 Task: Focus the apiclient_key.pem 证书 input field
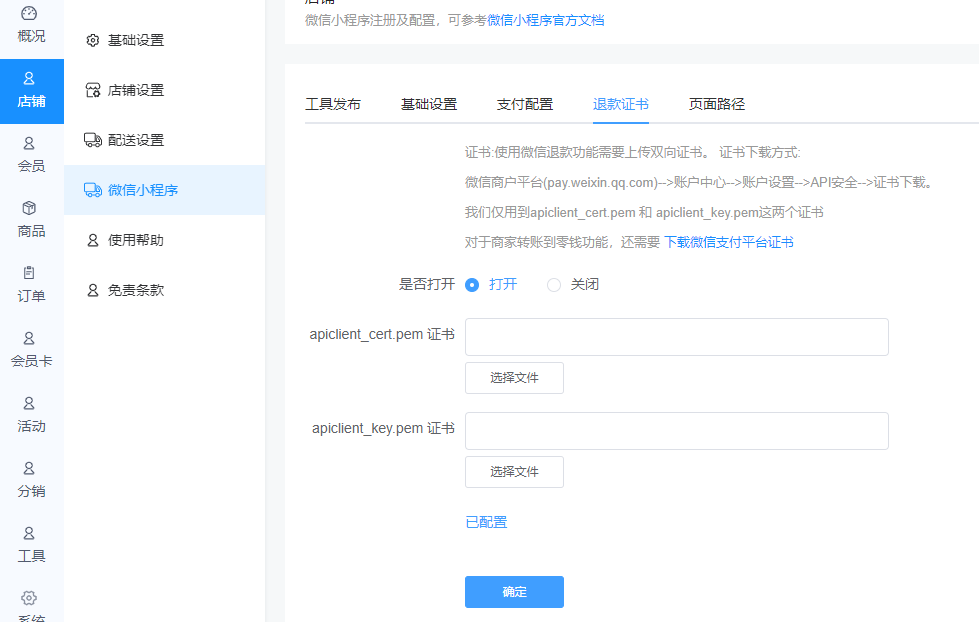point(677,431)
